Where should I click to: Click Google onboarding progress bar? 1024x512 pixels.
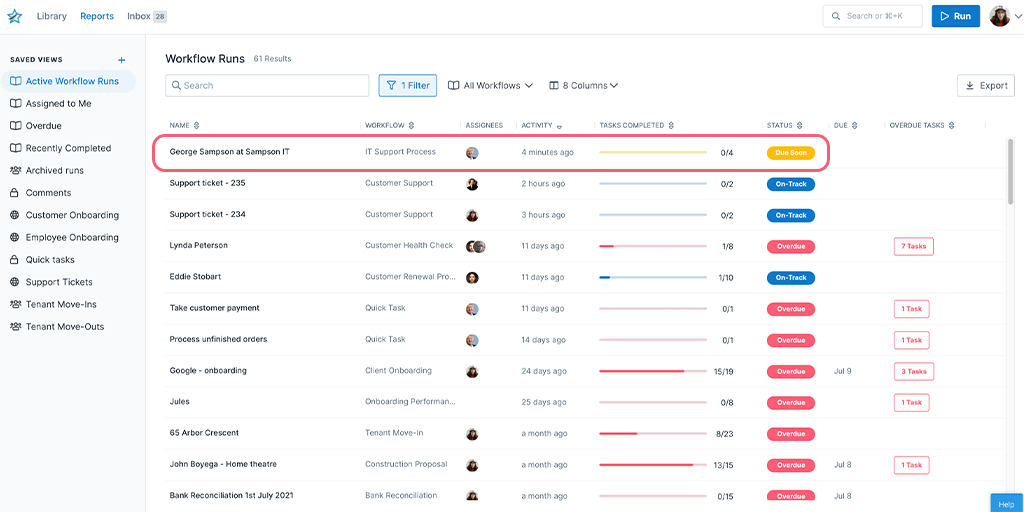(x=652, y=371)
